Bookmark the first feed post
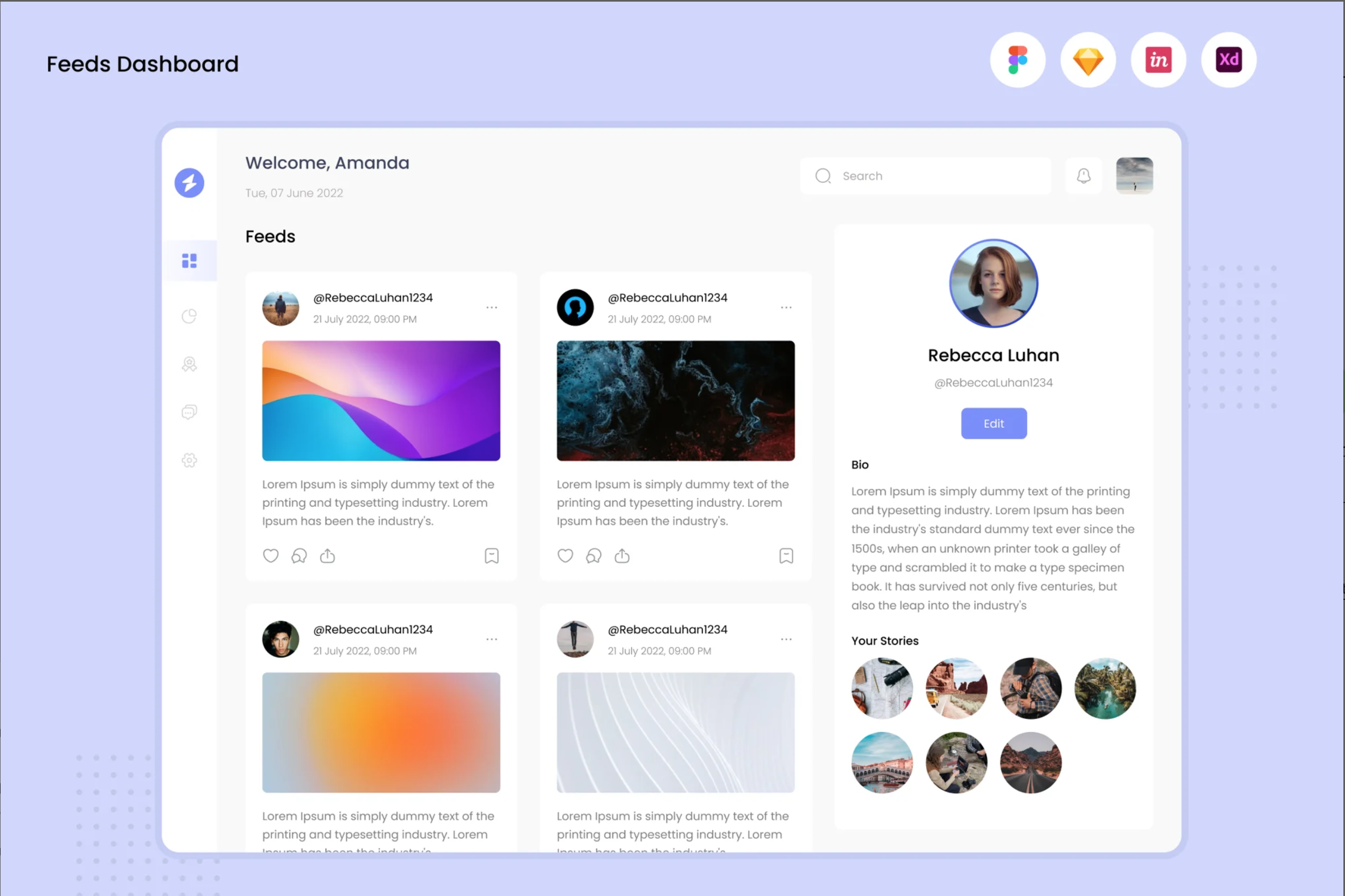1345x896 pixels. [x=492, y=555]
